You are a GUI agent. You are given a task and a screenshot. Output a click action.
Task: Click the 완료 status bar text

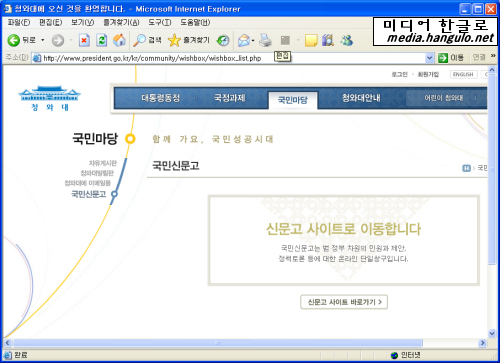tap(21, 355)
